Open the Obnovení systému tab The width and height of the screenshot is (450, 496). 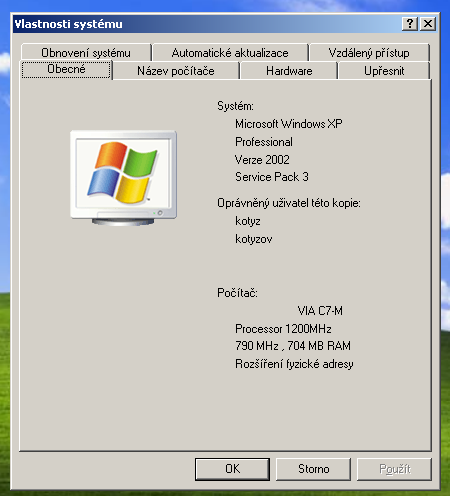click(x=86, y=53)
